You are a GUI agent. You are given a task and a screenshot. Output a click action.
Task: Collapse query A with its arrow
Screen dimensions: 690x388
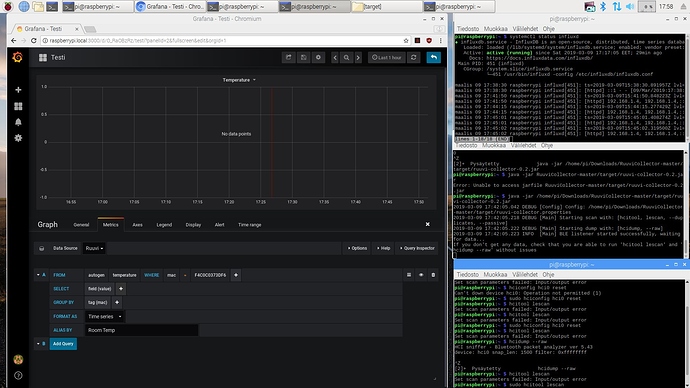(x=38, y=275)
